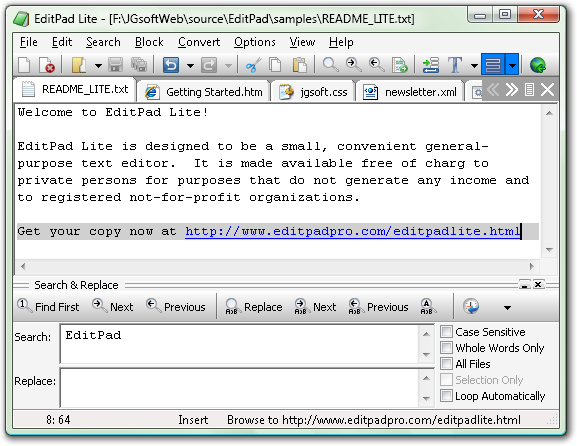This screenshot has height=446, width=577.
Task: Switch to the newsletter.xml tab
Action: click(x=410, y=92)
